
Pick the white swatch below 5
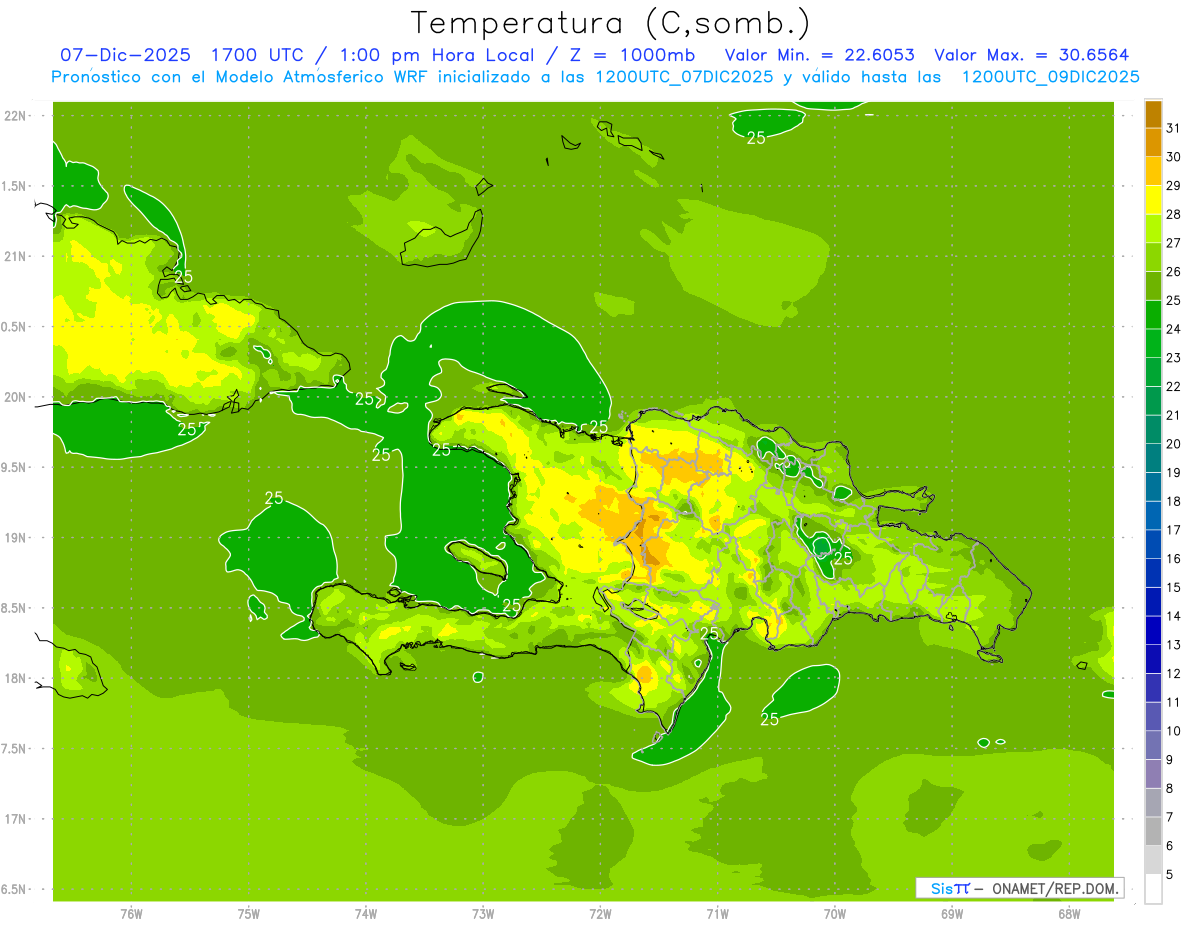(x=1153, y=889)
